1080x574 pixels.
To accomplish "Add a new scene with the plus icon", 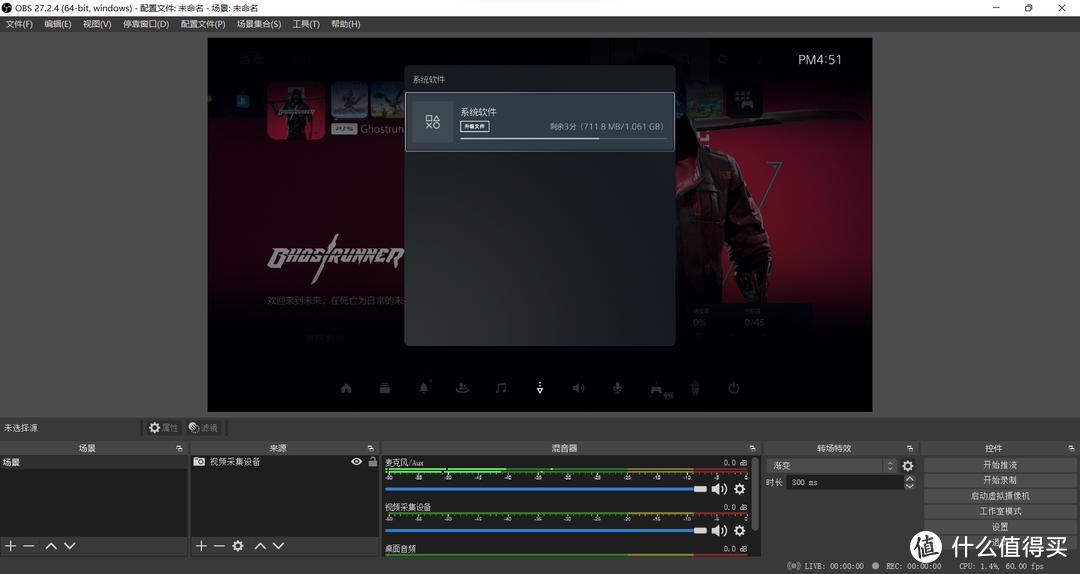I will 11,546.
